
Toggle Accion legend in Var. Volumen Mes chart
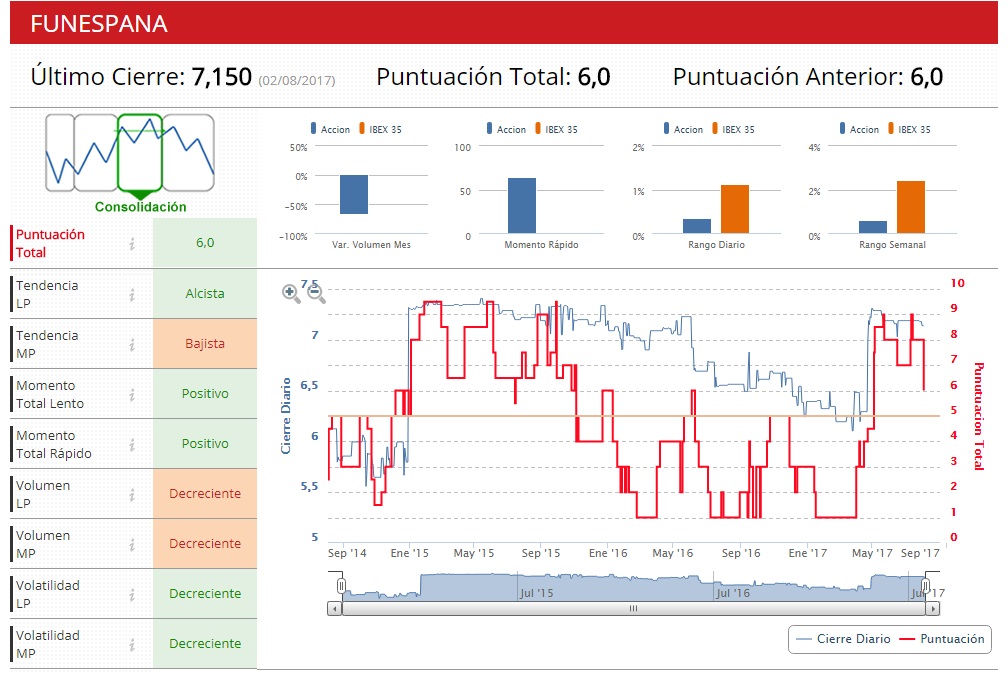tap(330, 129)
